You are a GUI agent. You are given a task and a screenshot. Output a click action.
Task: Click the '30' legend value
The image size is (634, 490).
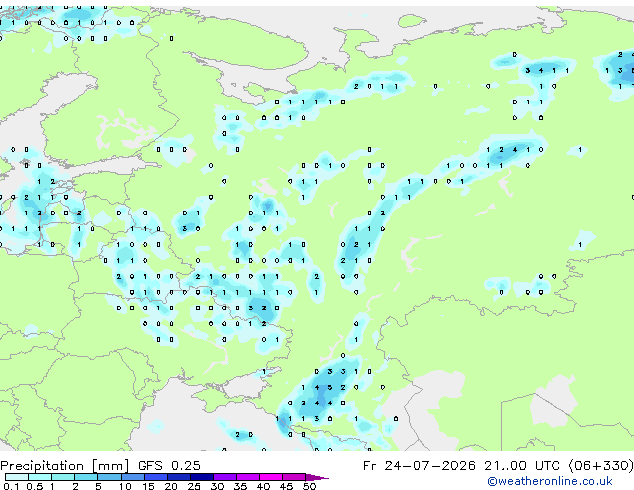[217, 486]
